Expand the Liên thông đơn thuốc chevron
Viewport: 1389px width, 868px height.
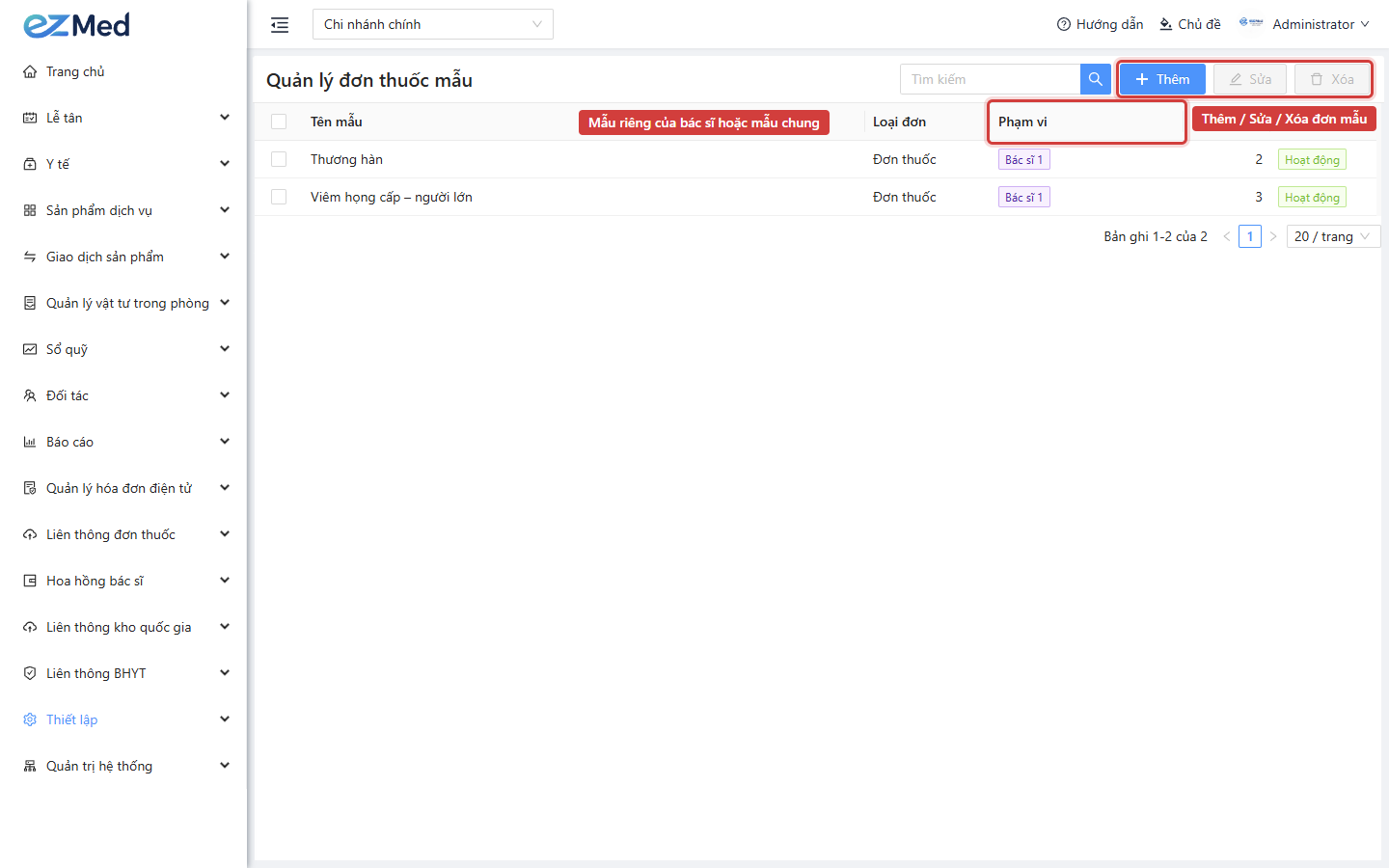point(225,534)
